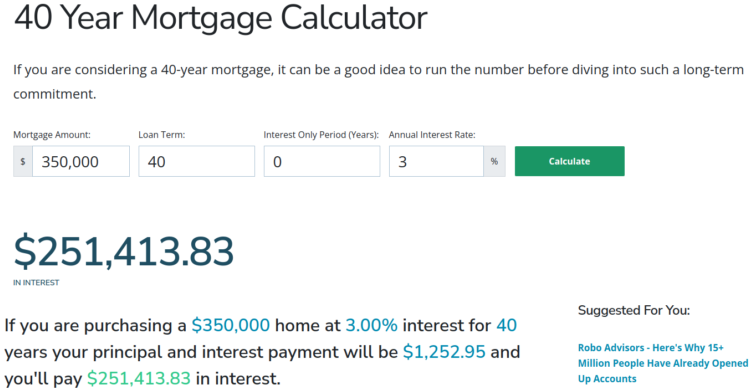Image resolution: width=750 pixels, height=390 pixels.
Task: Click the blue $350,000 home price text
Action: tap(231, 325)
